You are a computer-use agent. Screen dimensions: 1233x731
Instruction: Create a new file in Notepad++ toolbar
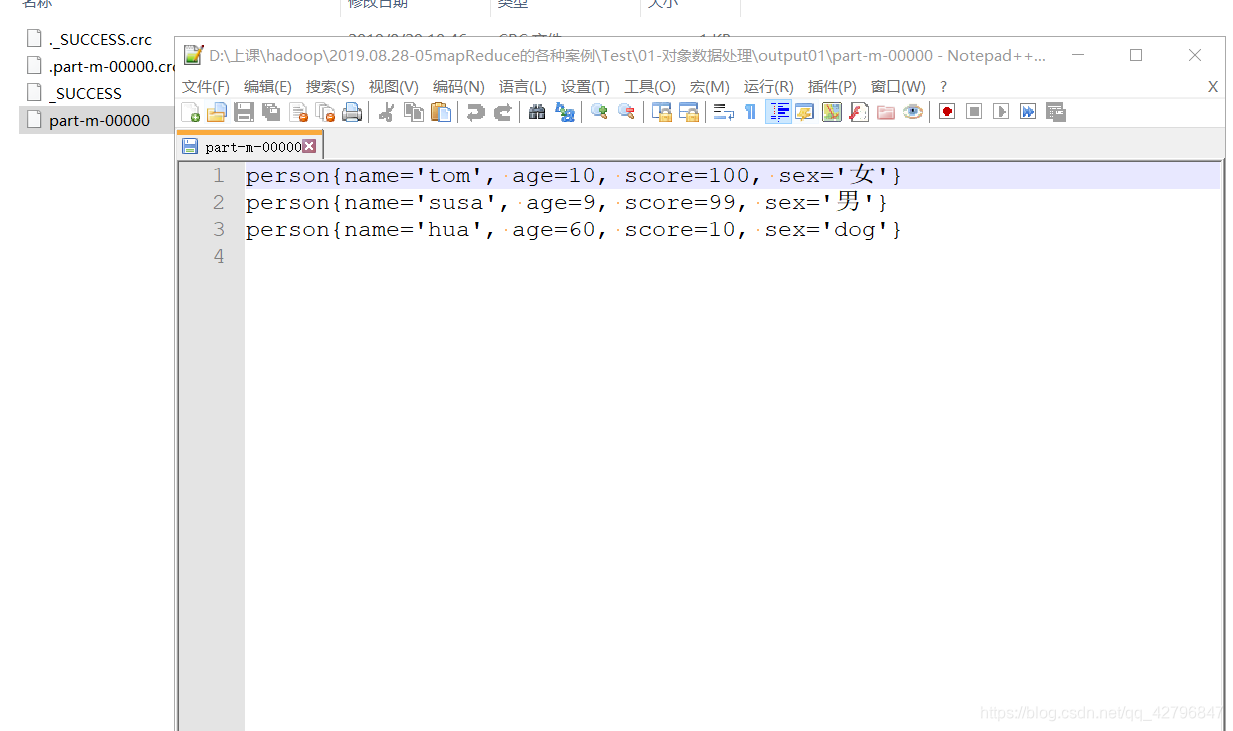190,112
